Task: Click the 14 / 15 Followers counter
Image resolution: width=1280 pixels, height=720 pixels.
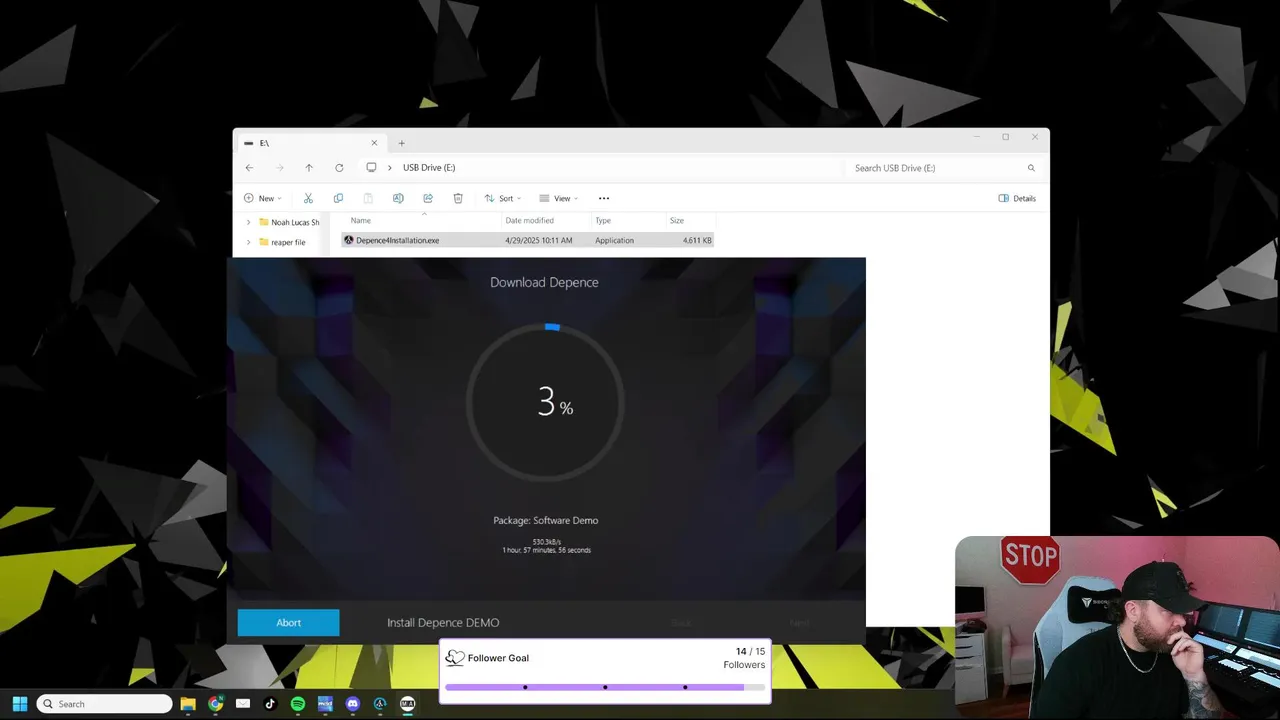Action: click(x=744, y=658)
